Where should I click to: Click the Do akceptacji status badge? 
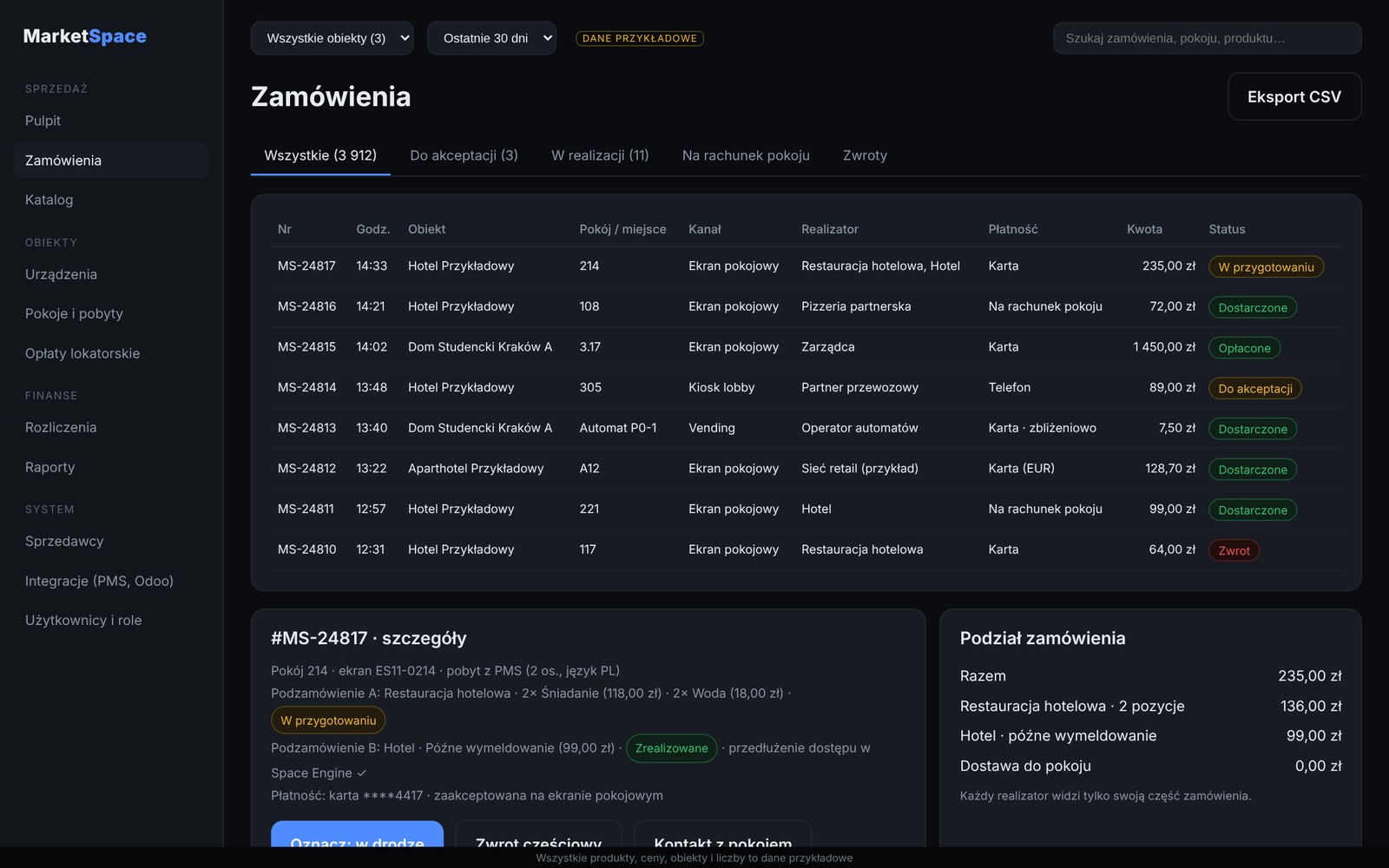point(1254,388)
